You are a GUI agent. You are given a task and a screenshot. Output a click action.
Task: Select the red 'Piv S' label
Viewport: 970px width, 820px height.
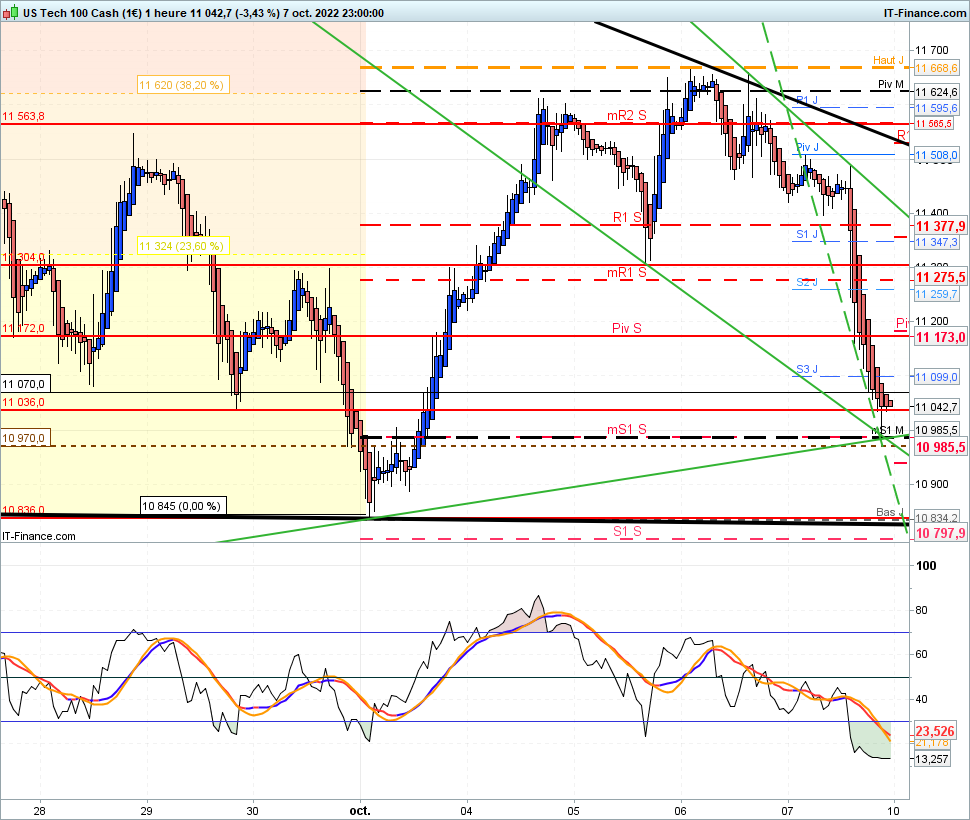click(627, 328)
